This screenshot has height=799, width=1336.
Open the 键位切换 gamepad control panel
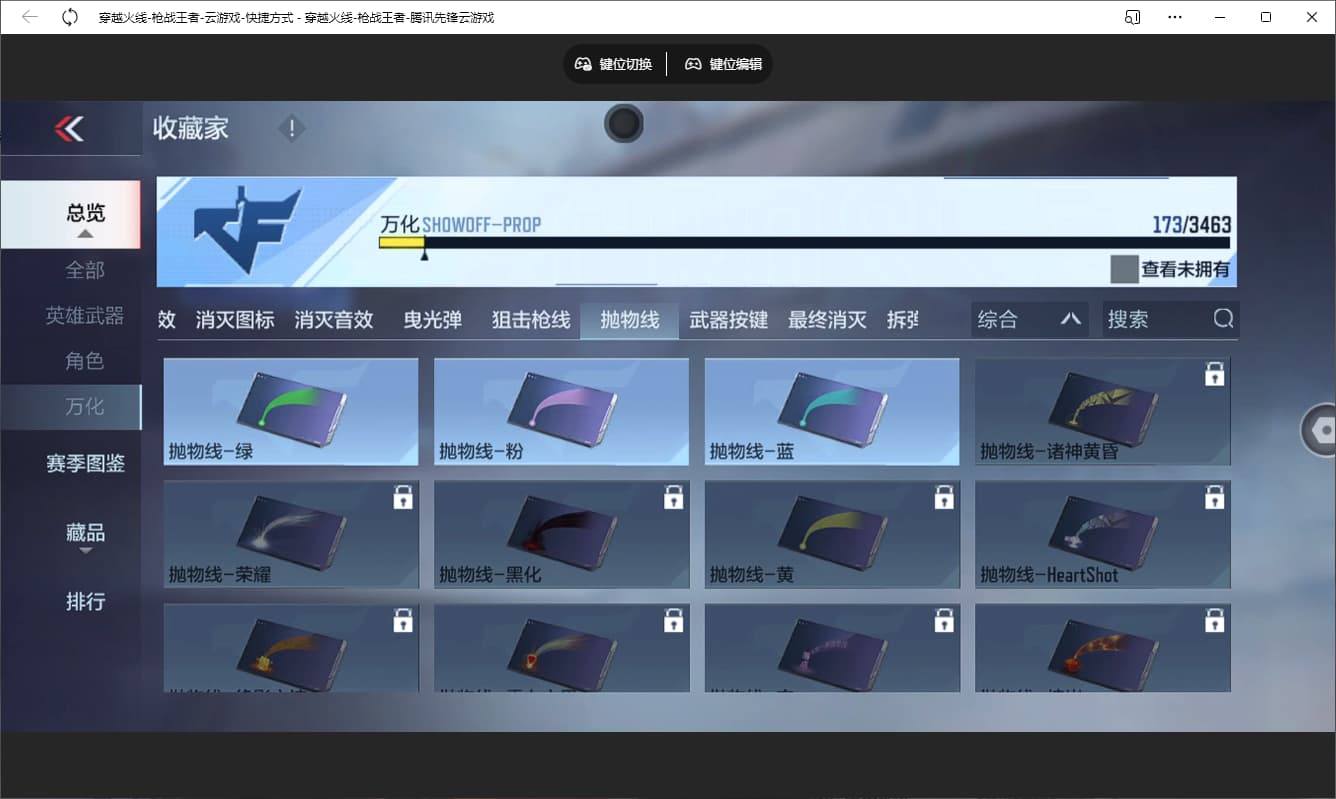613,63
